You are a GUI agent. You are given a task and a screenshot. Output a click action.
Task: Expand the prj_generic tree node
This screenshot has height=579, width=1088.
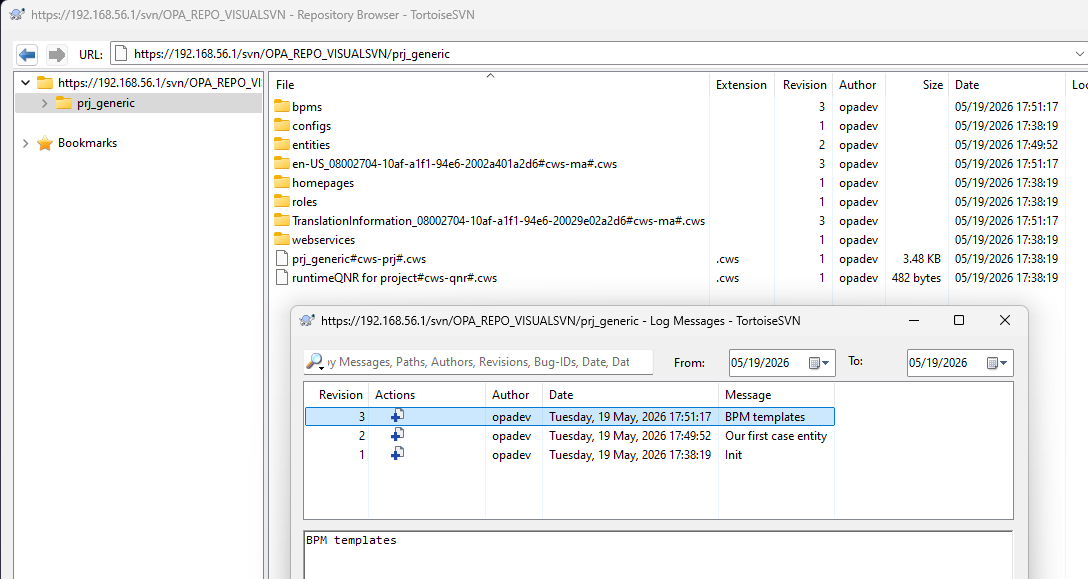click(x=44, y=103)
